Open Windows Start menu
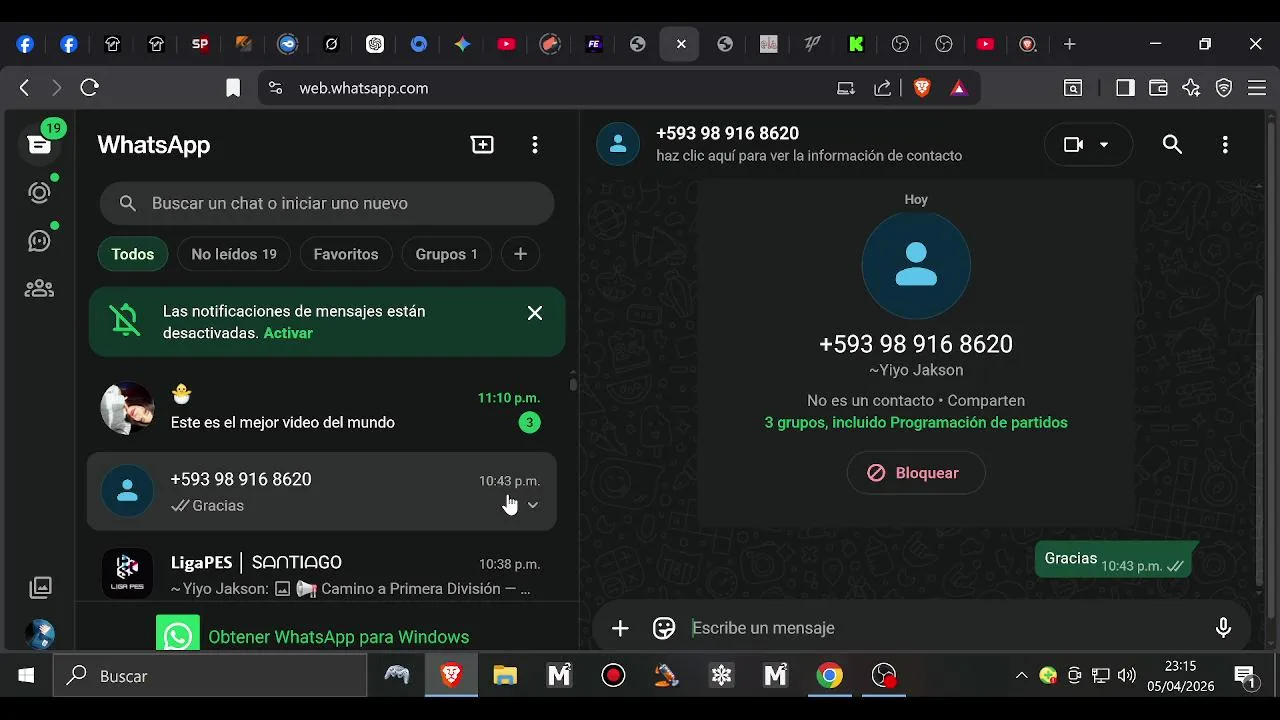1280x720 pixels. click(x=26, y=676)
